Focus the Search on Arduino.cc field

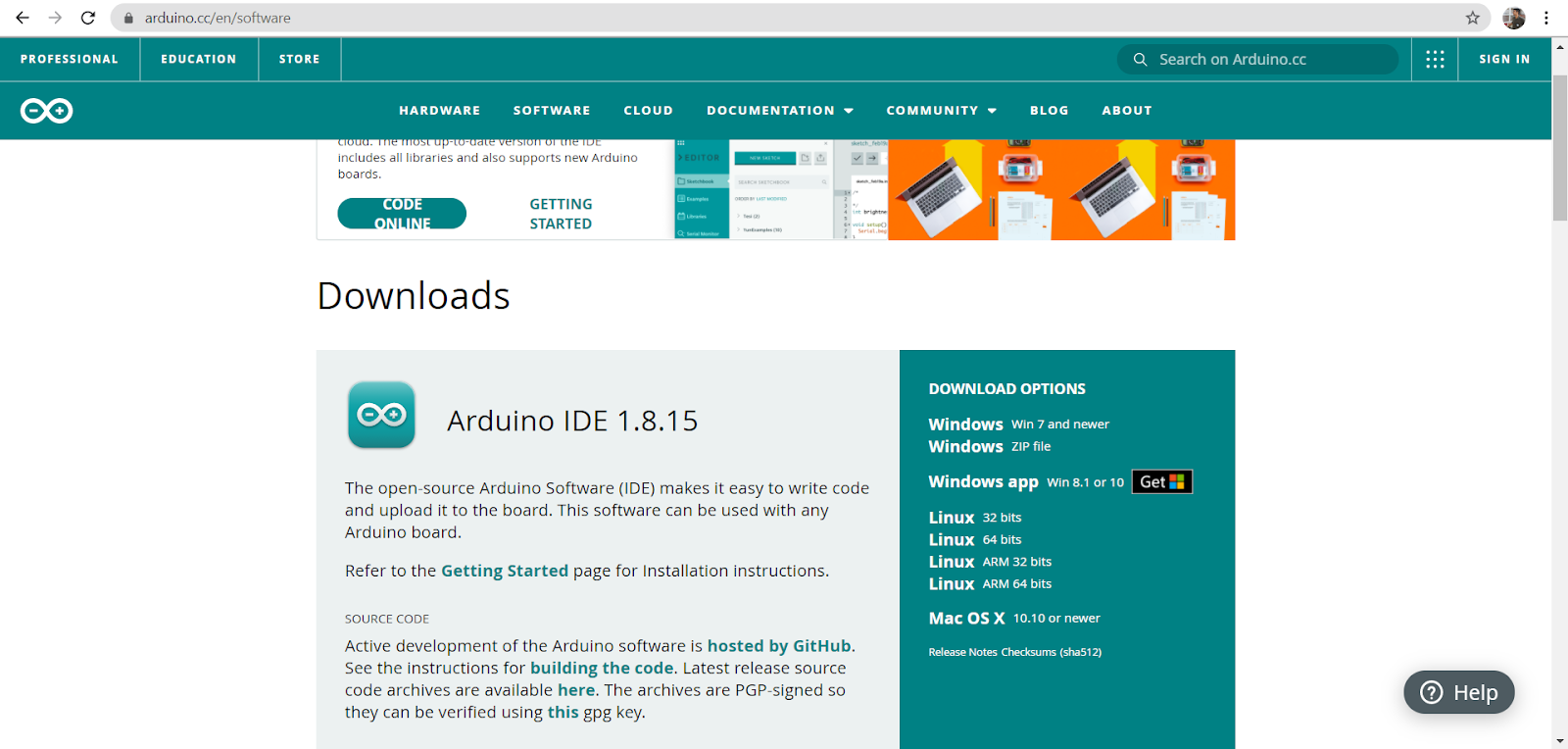point(1257,59)
